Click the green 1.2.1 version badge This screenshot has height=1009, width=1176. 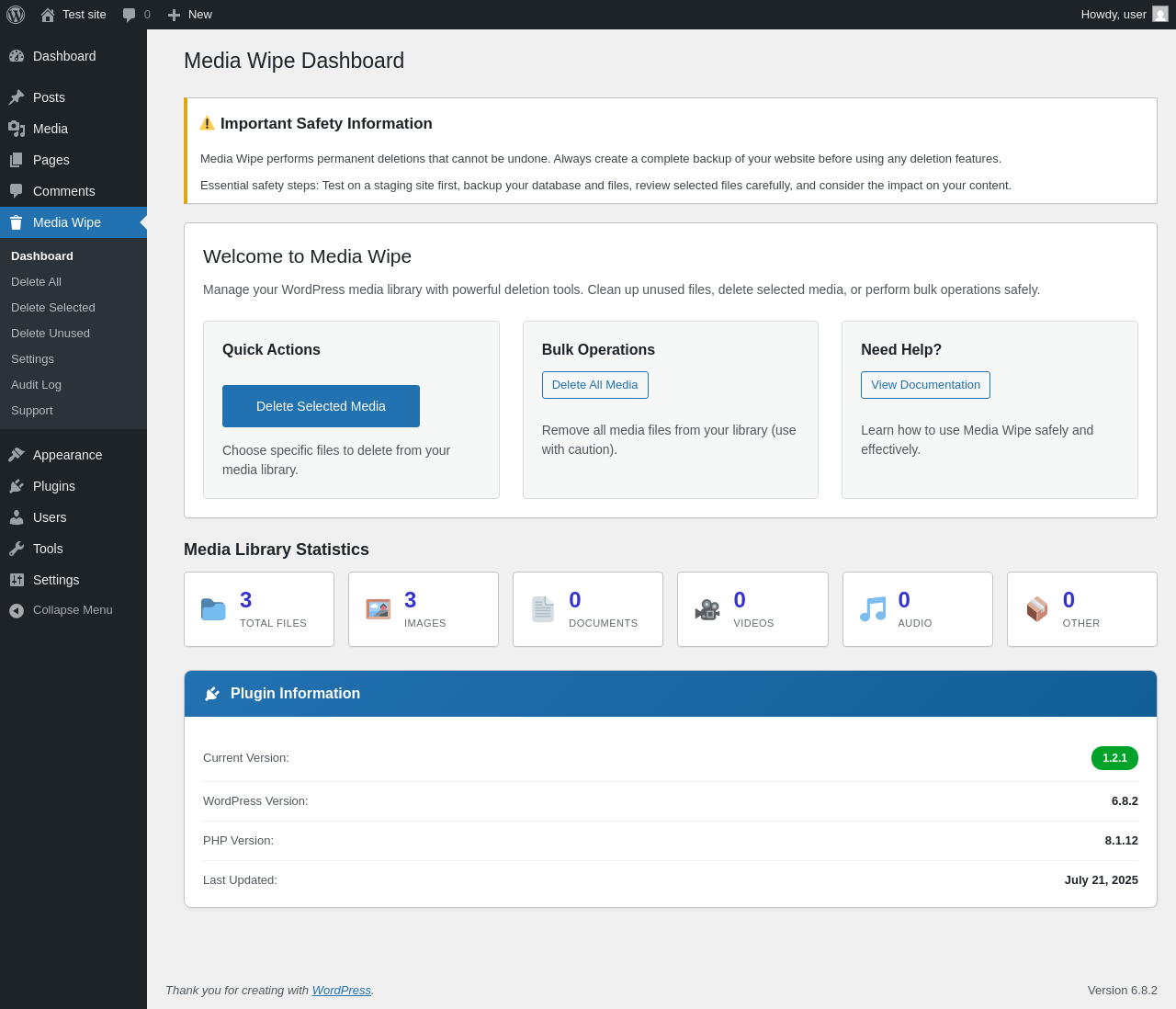(1114, 758)
